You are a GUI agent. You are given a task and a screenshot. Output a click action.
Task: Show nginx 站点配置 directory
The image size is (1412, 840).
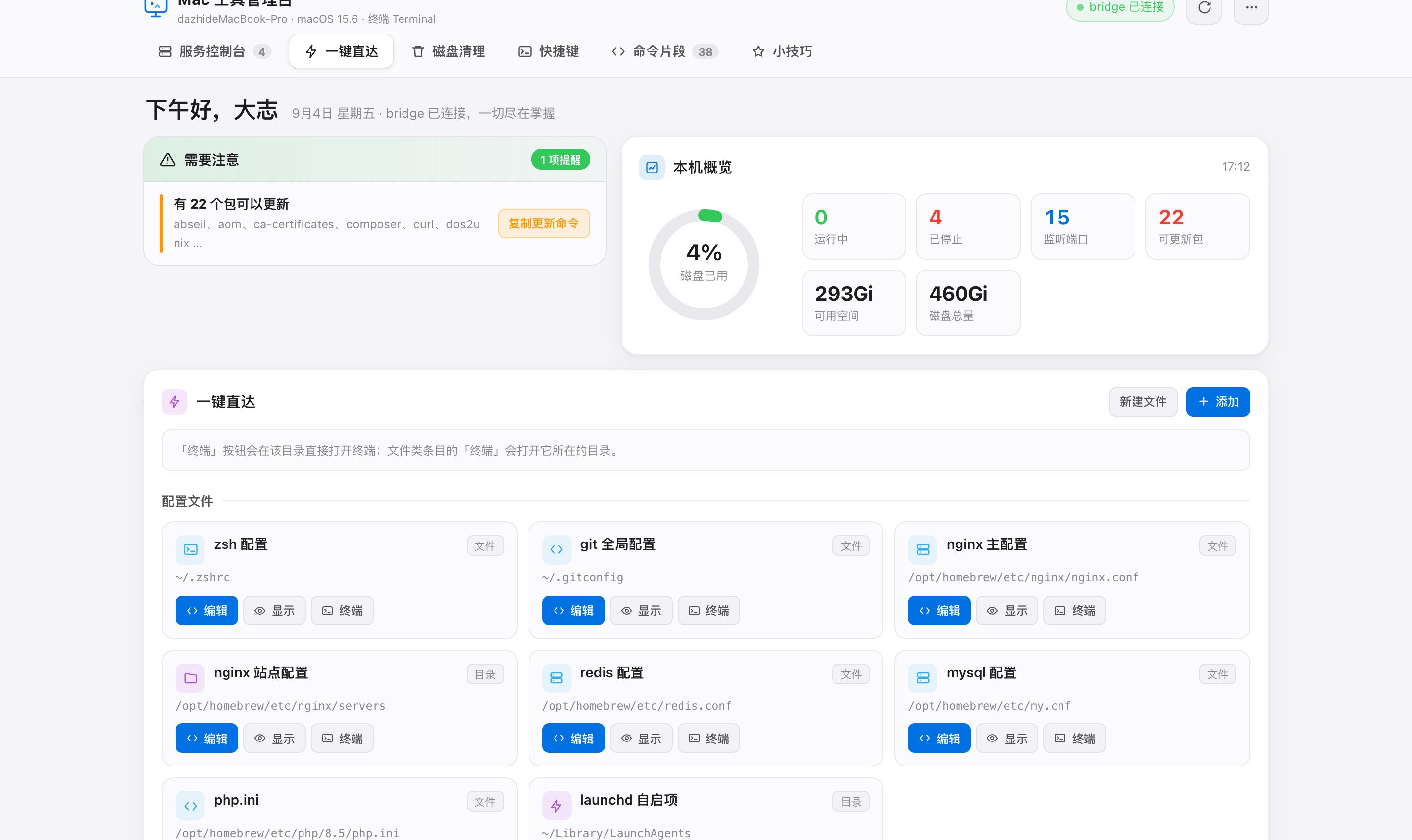coord(275,739)
